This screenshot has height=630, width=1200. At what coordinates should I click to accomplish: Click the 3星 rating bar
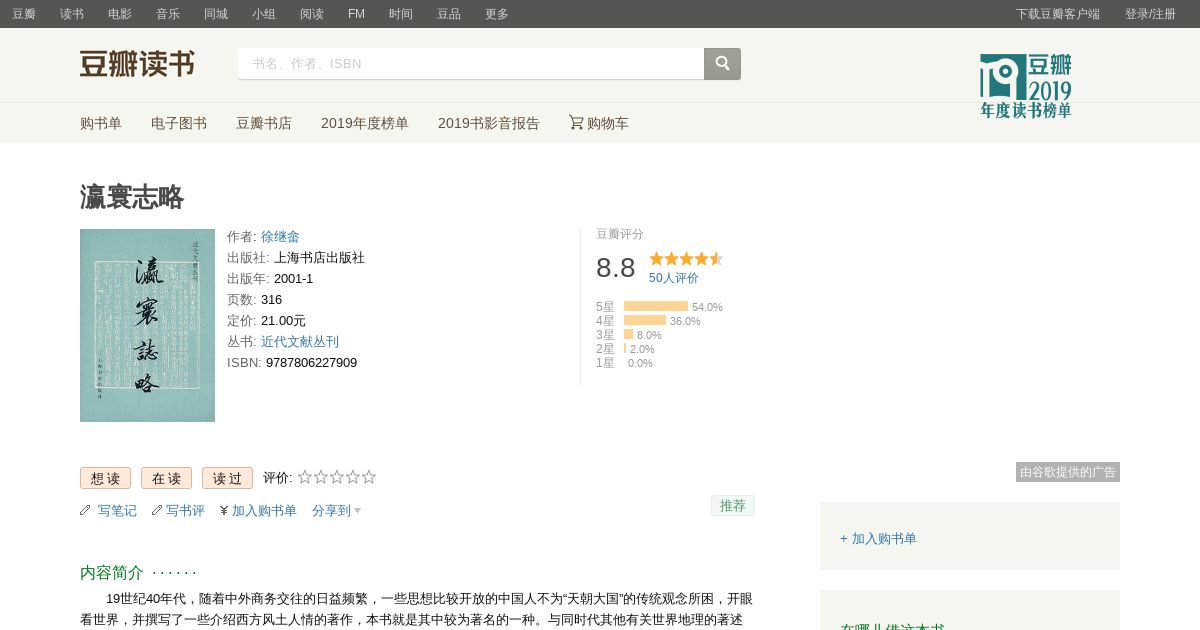click(628, 334)
